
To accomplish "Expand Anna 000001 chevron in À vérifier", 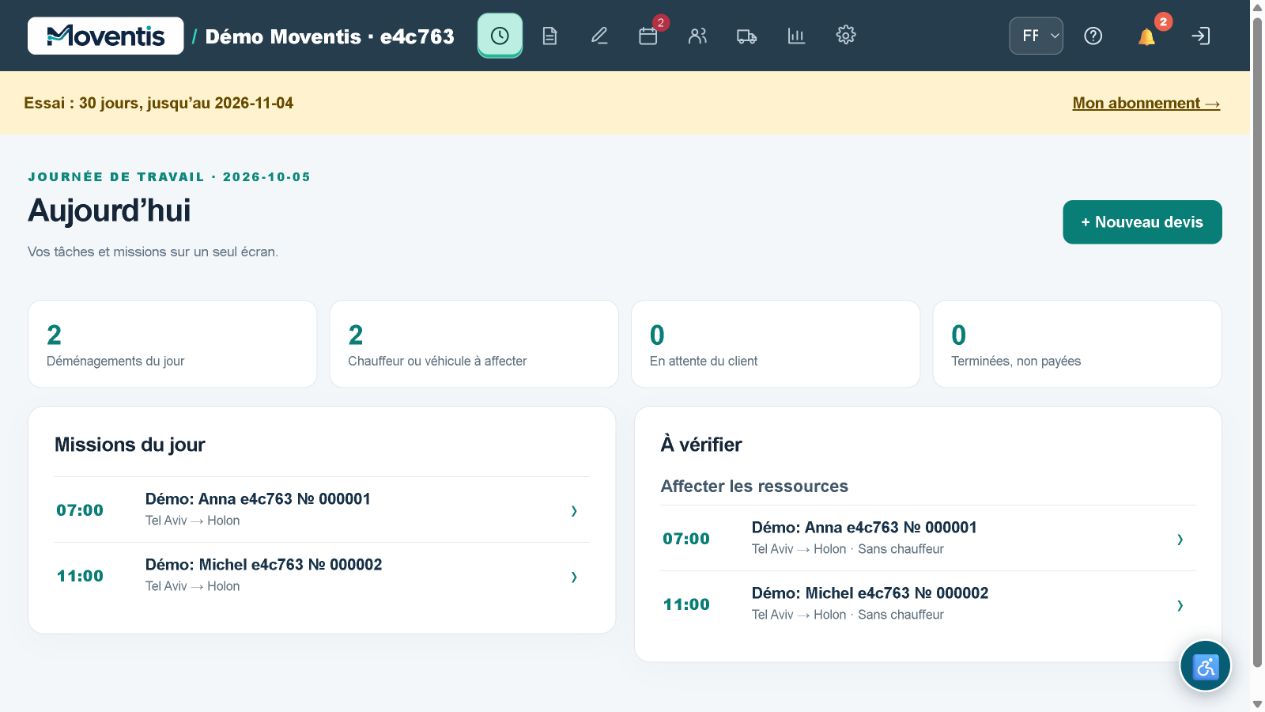I will pyautogui.click(x=1180, y=539).
